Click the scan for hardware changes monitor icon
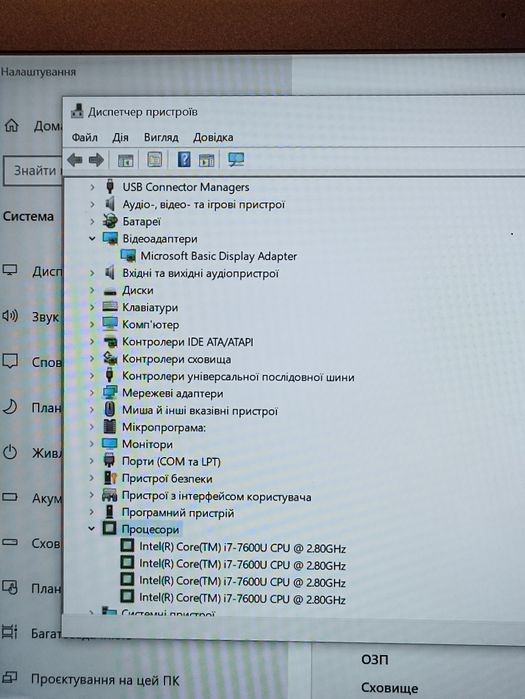525x699 pixels. tap(236, 159)
